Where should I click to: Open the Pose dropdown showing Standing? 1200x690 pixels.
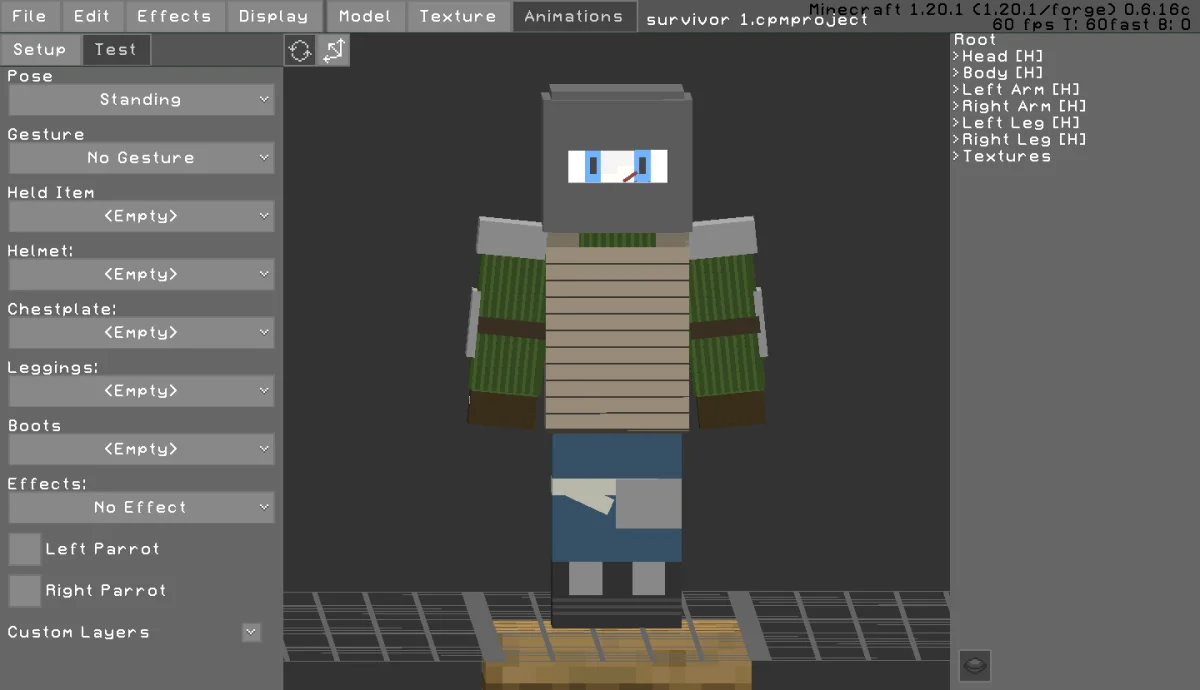pyautogui.click(x=141, y=100)
